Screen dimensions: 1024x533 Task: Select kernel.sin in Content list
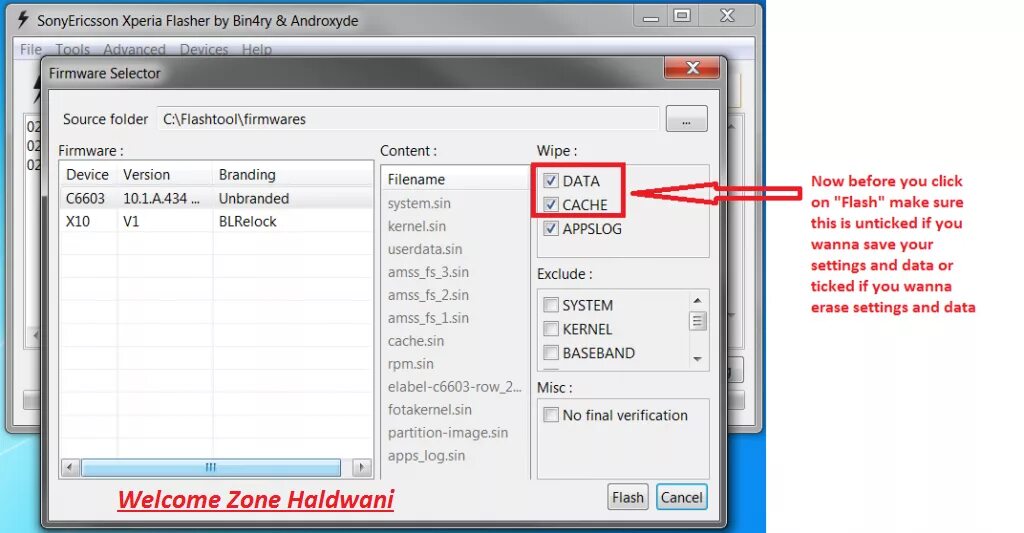417,226
